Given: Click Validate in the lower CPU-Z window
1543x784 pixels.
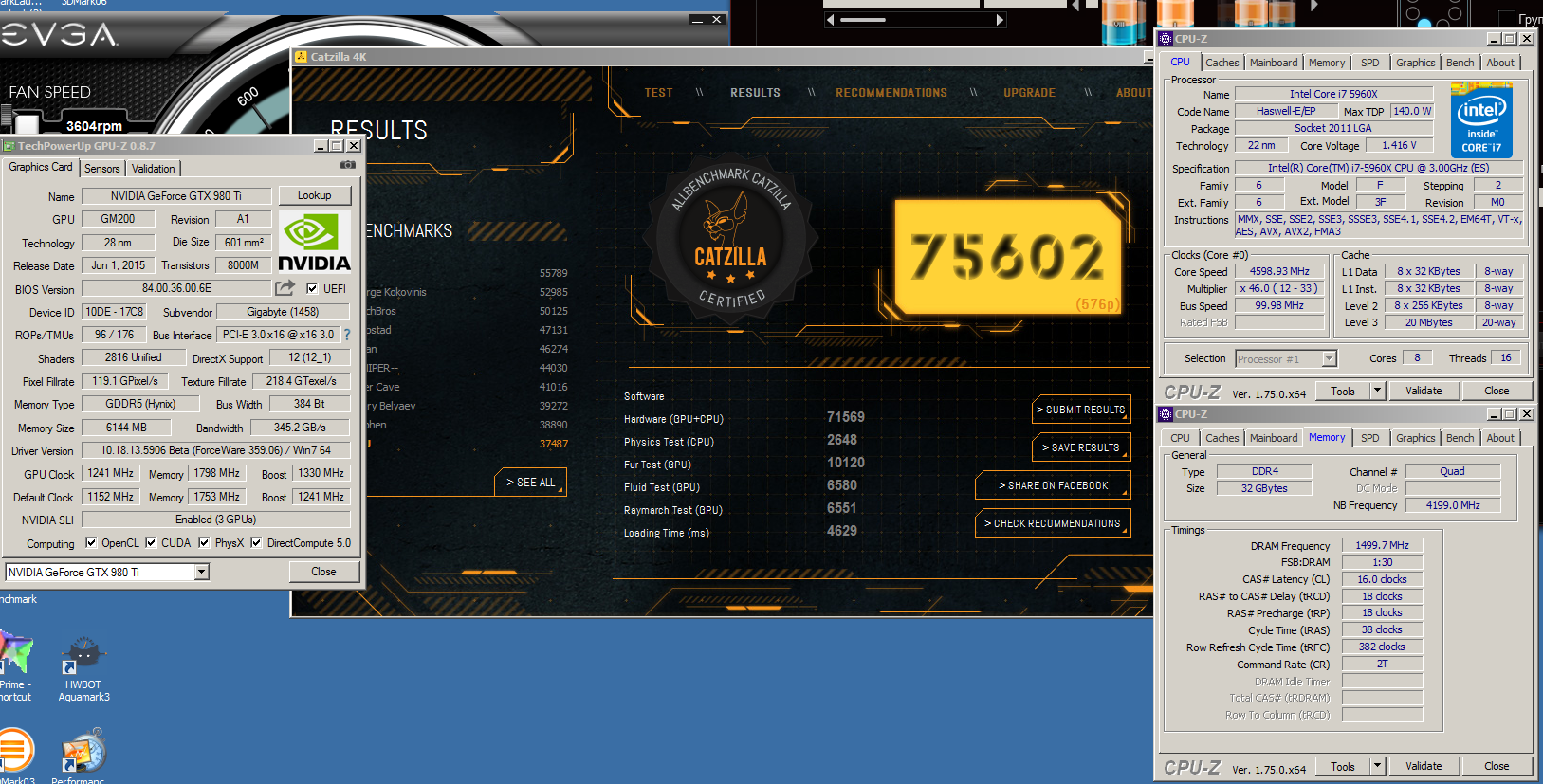Looking at the screenshot, I should (x=1424, y=766).
